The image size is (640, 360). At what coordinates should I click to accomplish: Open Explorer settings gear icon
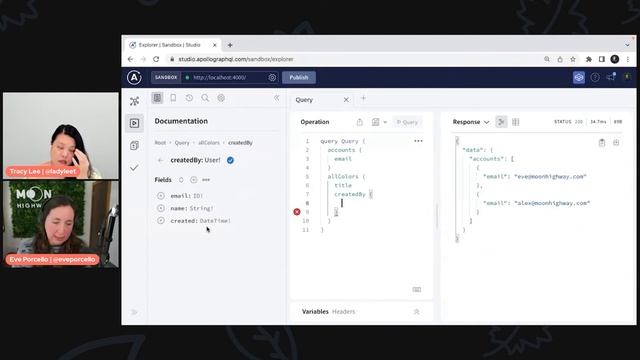tap(221, 98)
